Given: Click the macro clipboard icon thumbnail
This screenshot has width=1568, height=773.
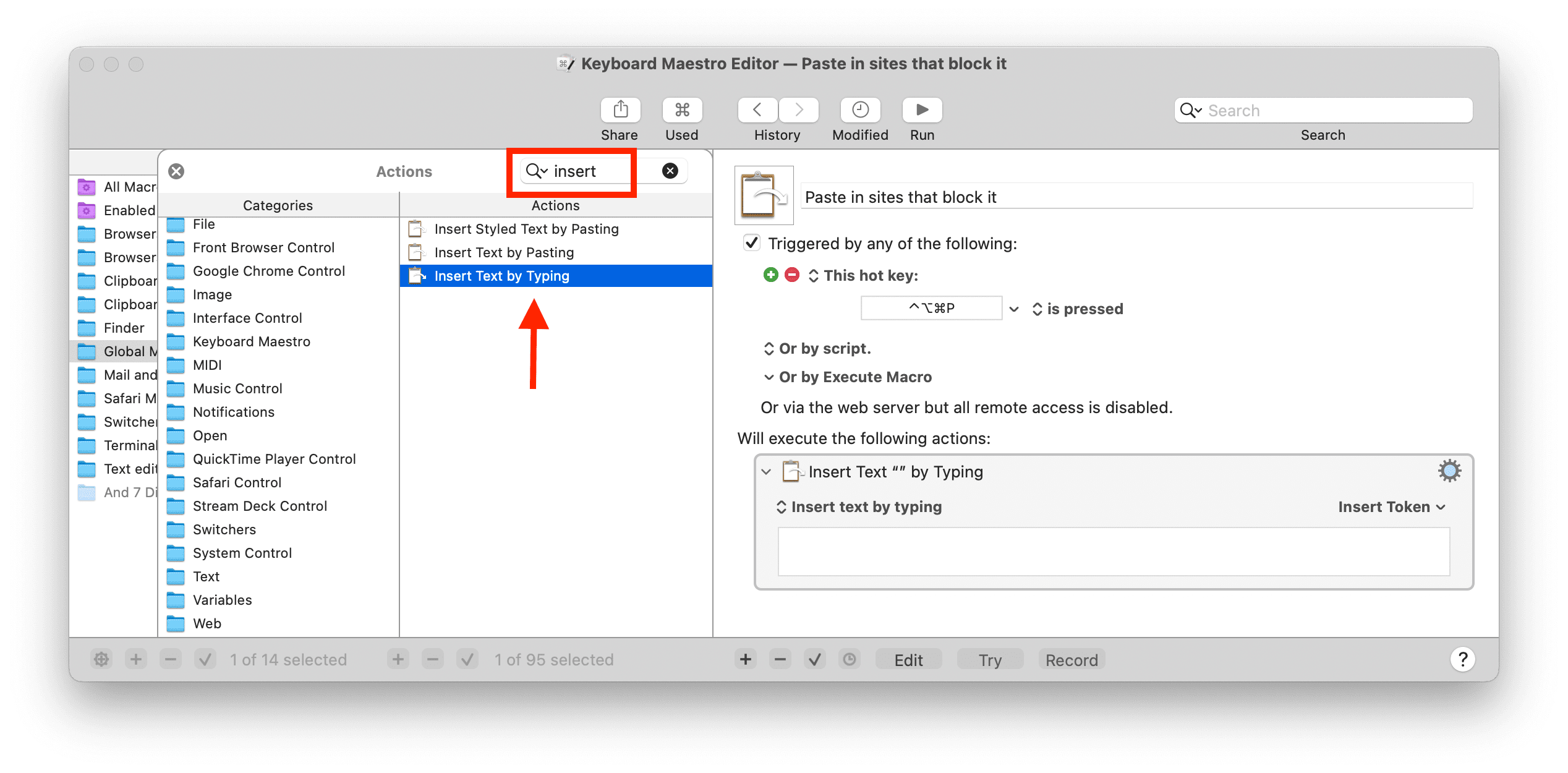Looking at the screenshot, I should point(764,195).
